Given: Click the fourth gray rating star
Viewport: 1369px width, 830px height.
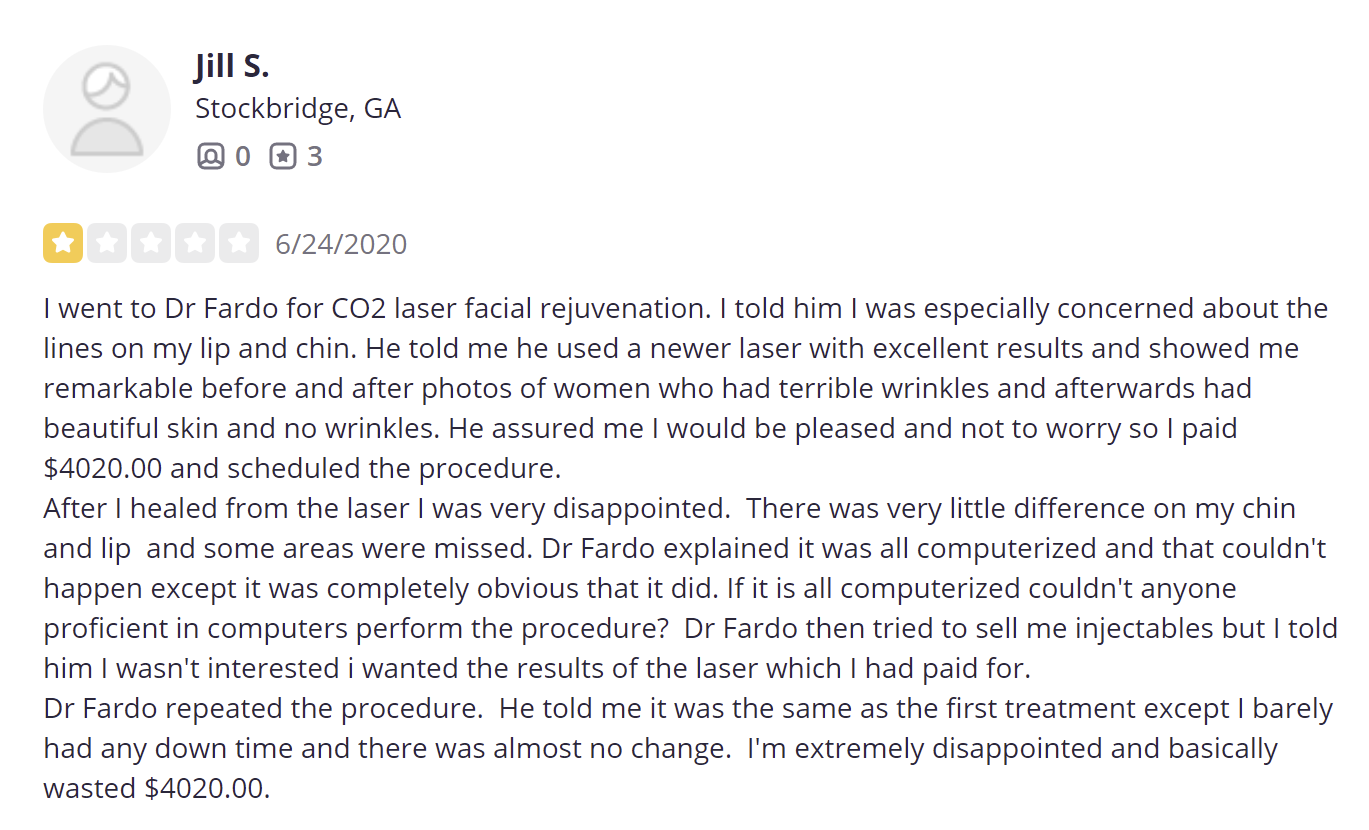Looking at the screenshot, I should click(195, 243).
